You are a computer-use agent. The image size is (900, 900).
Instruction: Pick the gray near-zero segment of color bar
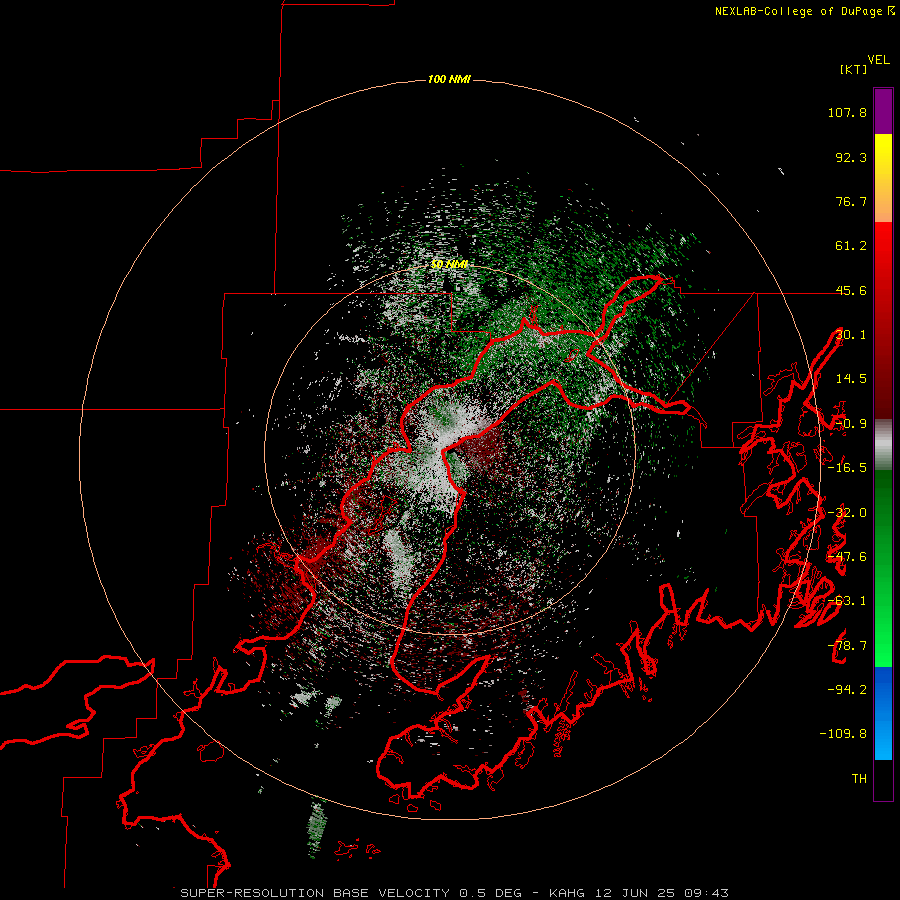pyautogui.click(x=883, y=445)
